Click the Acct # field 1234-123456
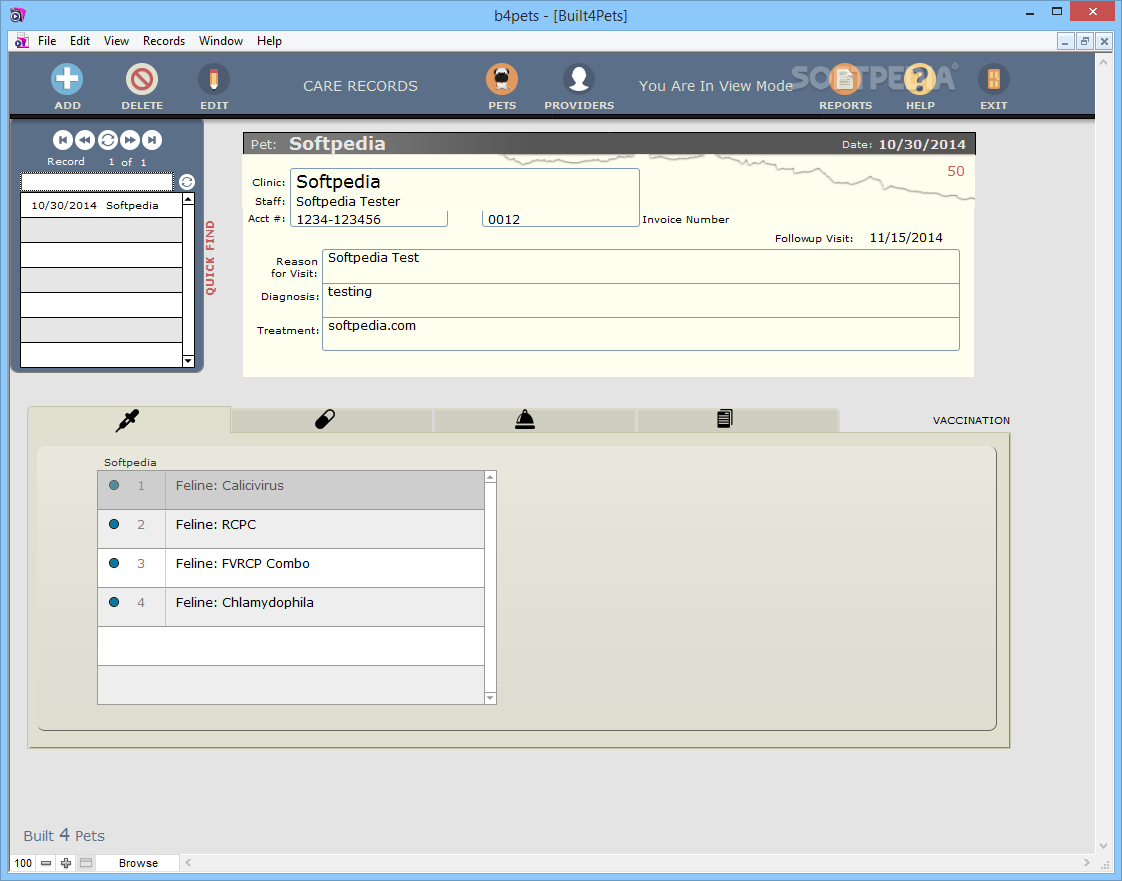1122x881 pixels. point(369,219)
